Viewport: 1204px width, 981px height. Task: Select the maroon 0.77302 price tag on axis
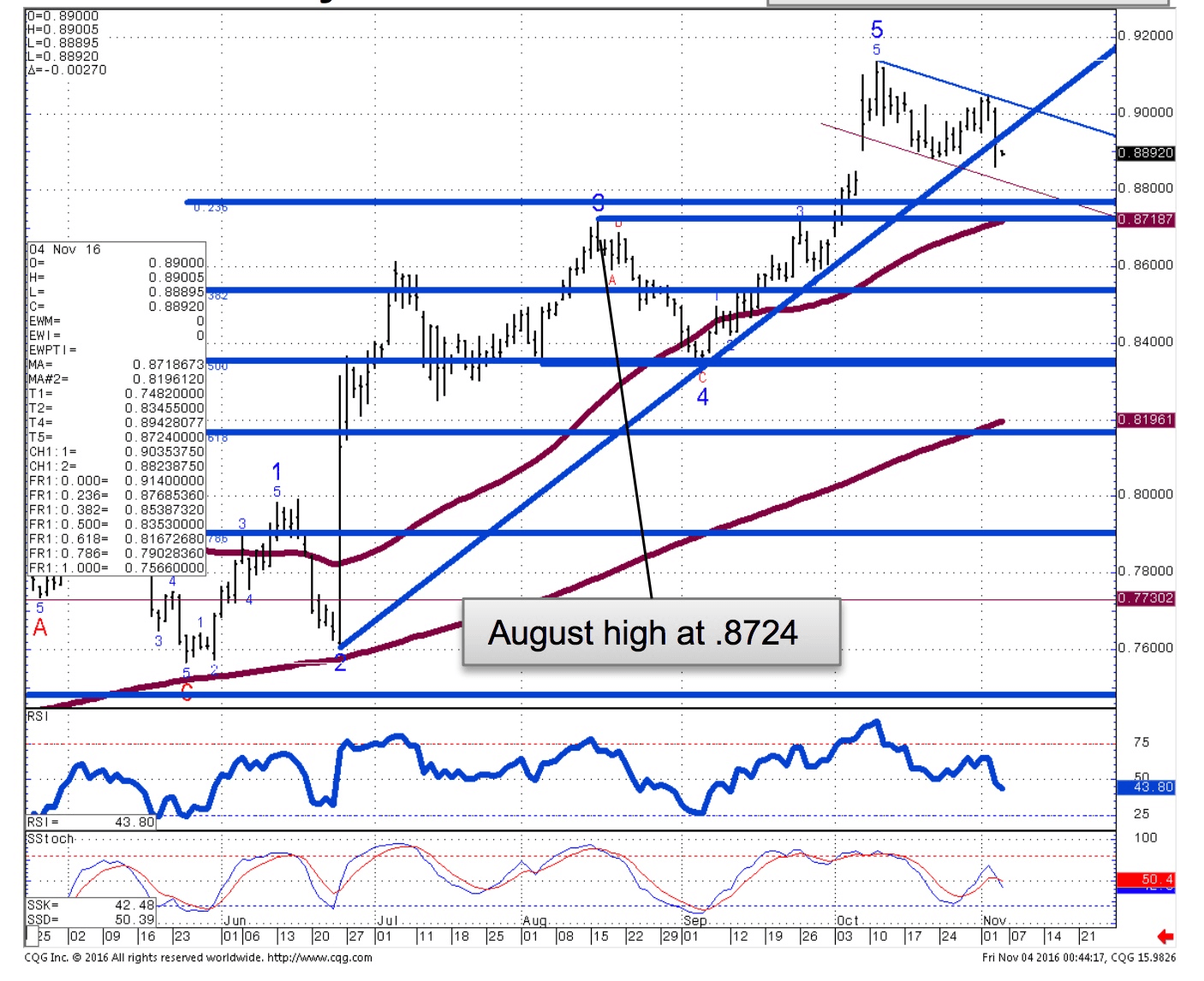click(1145, 598)
